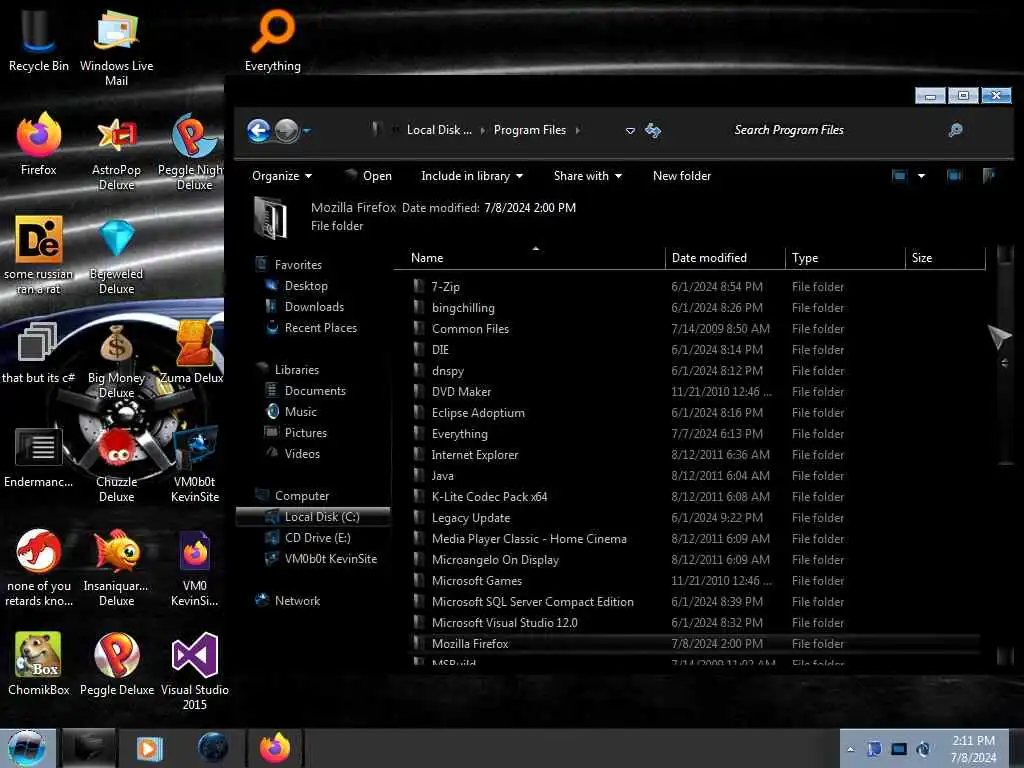Sort by the Type column header
1024x768 pixels.
click(x=845, y=258)
